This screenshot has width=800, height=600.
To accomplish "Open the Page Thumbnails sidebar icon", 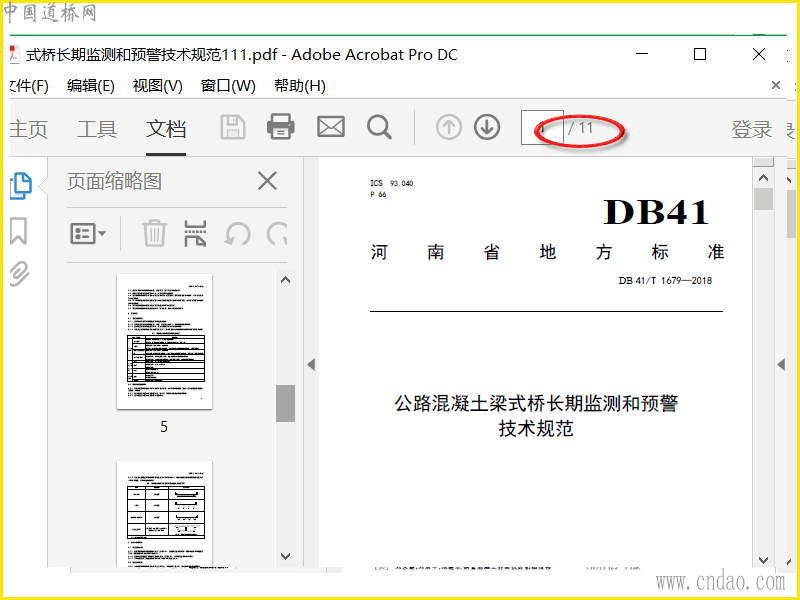I will coord(21,186).
